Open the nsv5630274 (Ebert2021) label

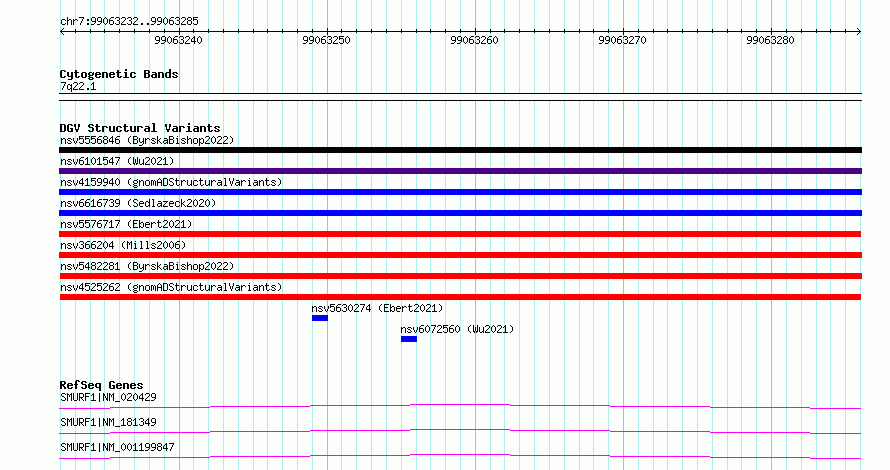coord(377,308)
